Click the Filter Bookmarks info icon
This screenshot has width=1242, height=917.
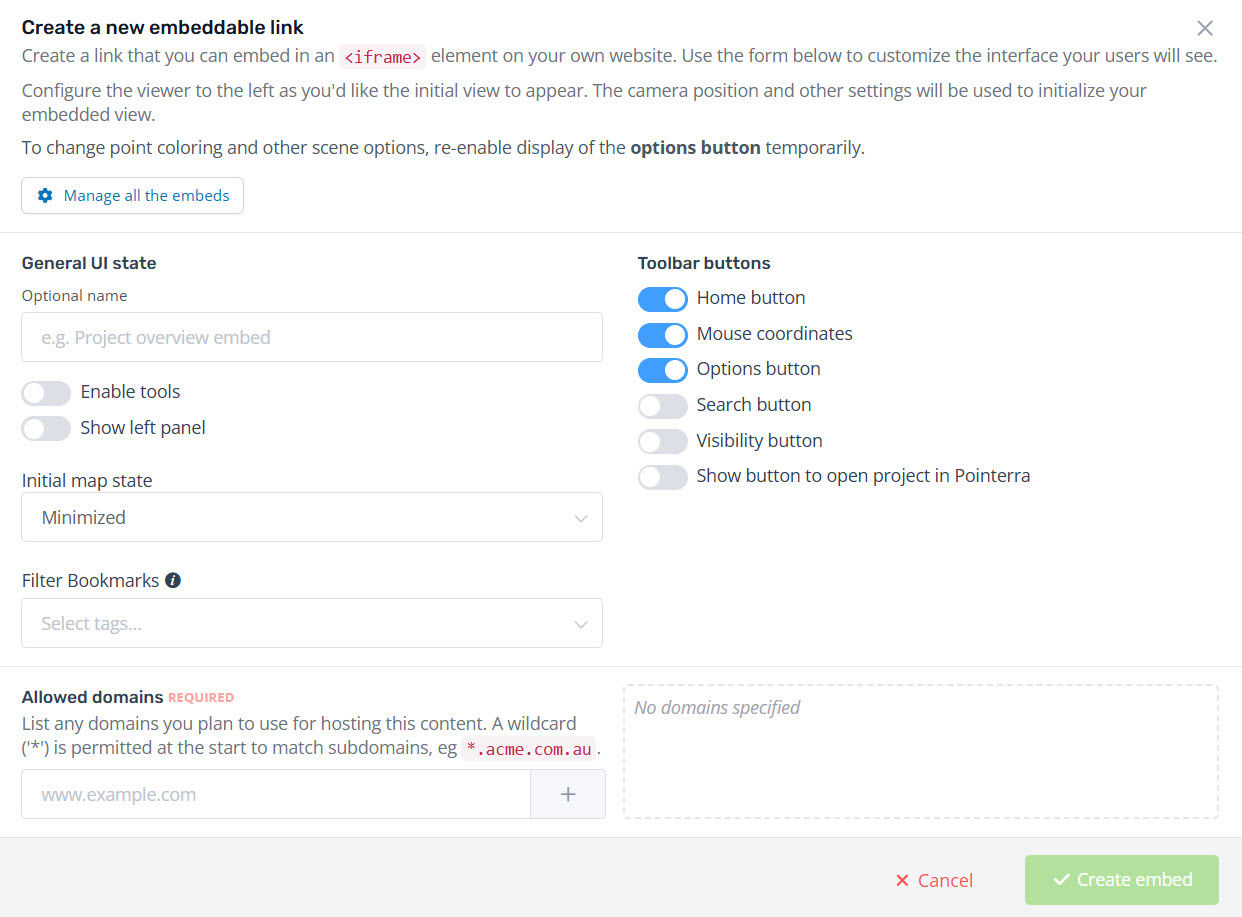[173, 580]
